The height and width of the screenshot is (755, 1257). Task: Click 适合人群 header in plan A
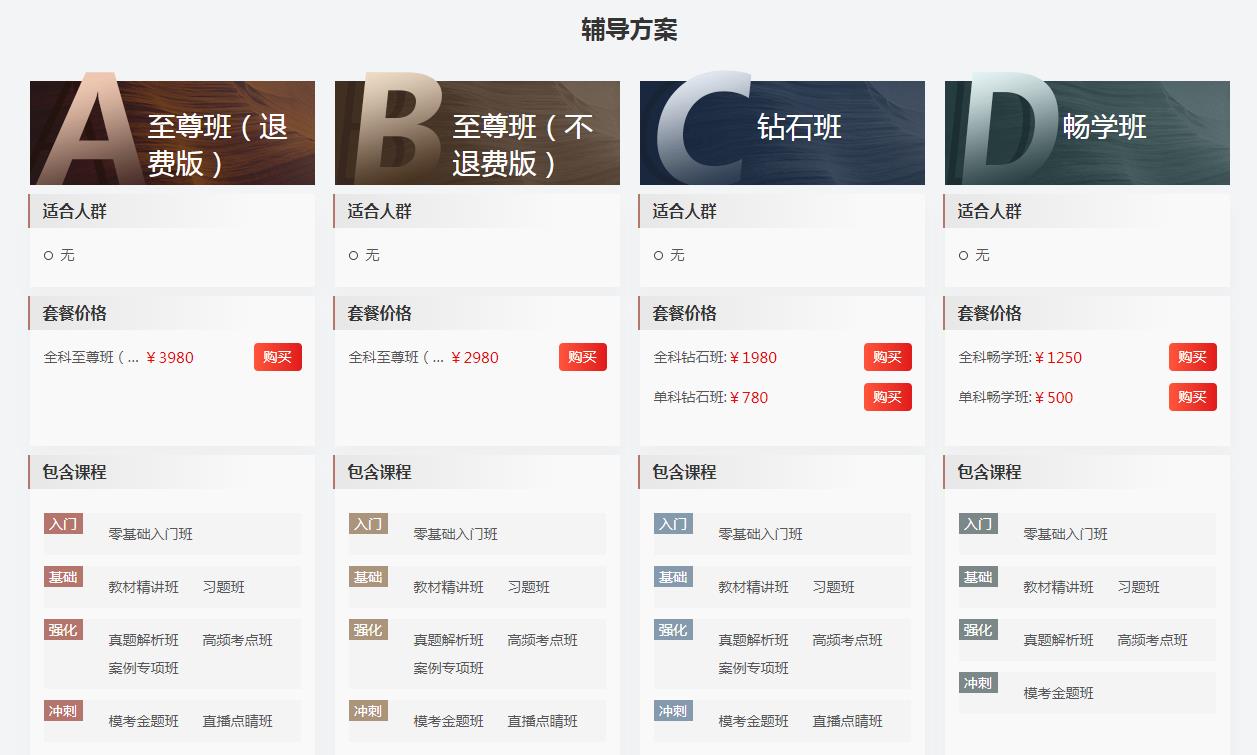click(x=75, y=211)
